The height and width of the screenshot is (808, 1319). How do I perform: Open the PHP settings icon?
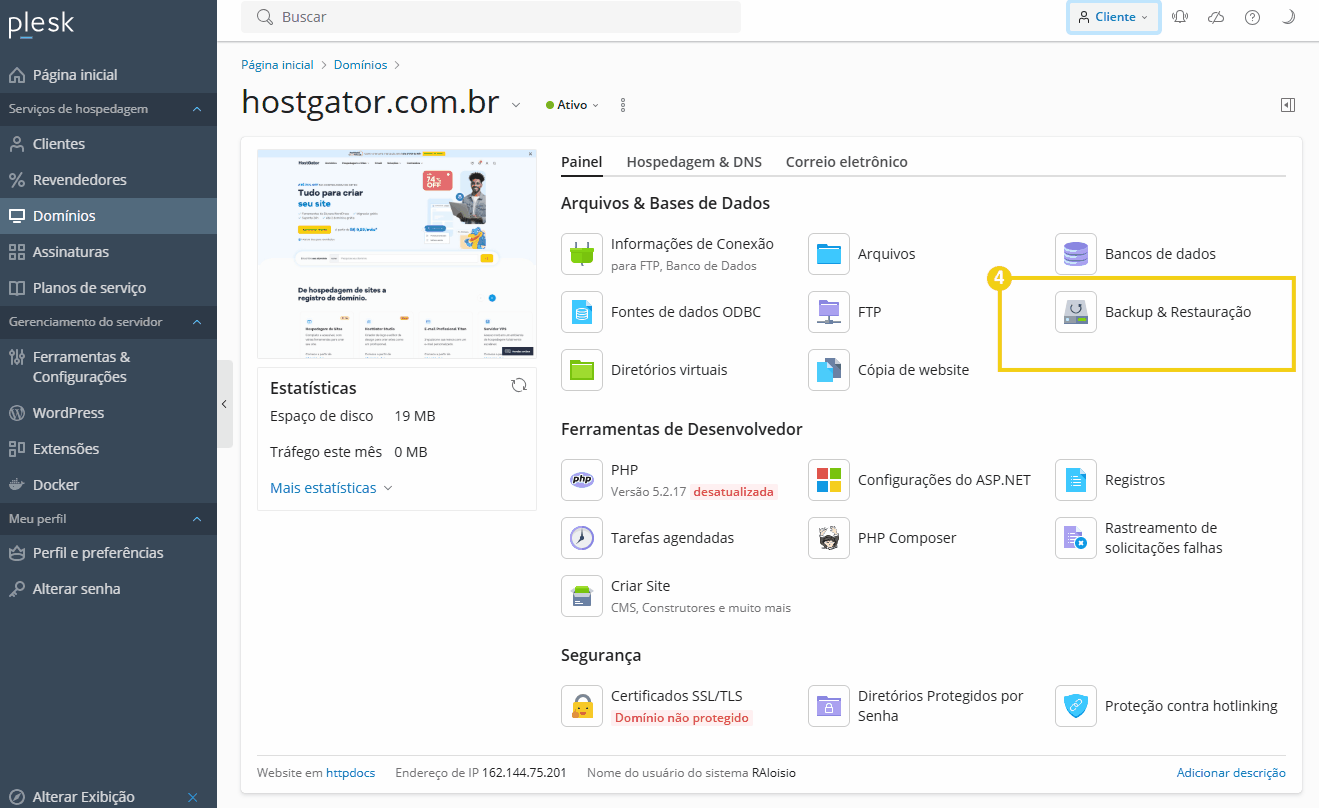point(582,480)
